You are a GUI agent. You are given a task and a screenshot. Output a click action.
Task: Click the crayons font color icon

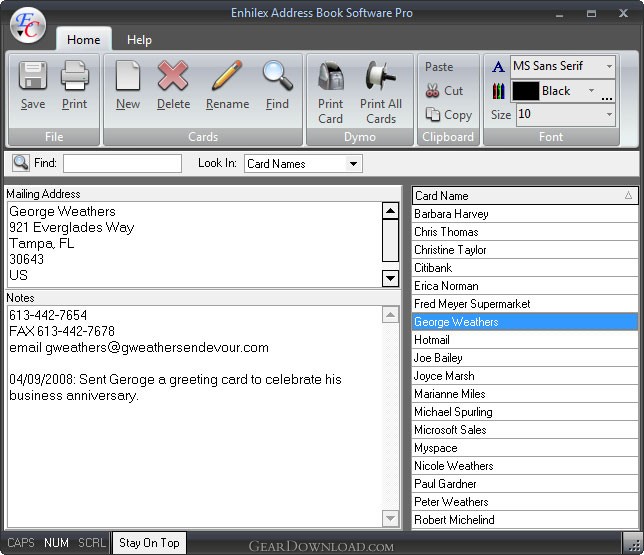[498, 91]
